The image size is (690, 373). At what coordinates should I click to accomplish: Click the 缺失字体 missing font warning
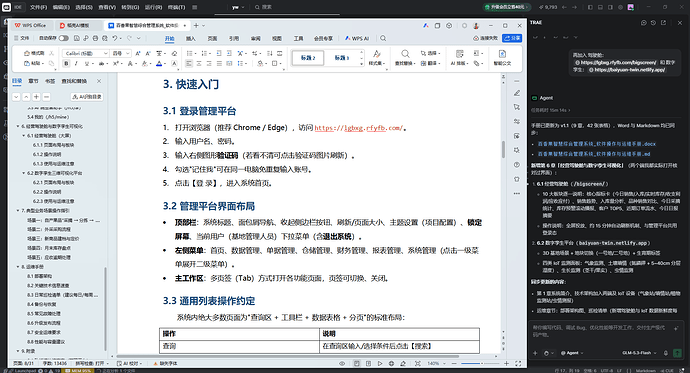pos(165,363)
